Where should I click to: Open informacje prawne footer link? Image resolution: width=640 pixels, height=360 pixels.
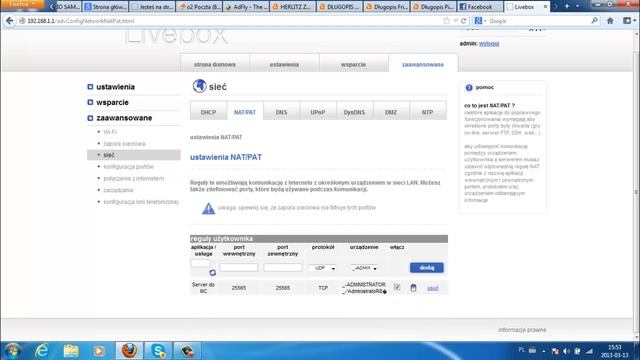522,330
